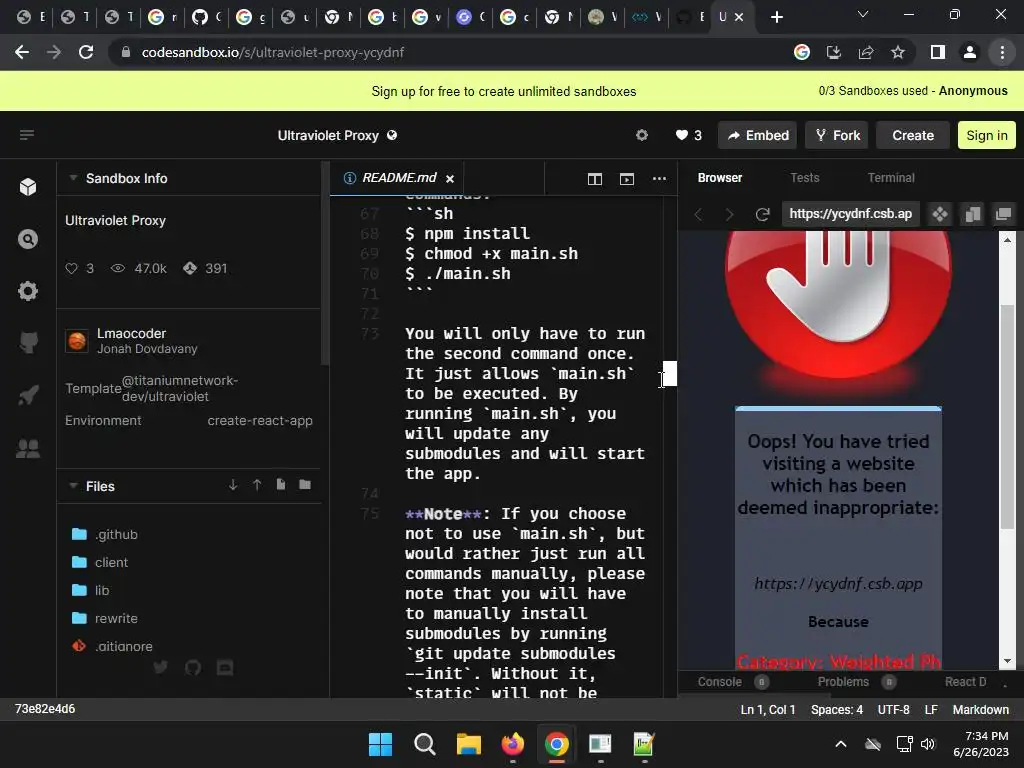This screenshot has width=1024, height=768.
Task: Click the copy-window icon in preview toolbar
Action: point(972,214)
